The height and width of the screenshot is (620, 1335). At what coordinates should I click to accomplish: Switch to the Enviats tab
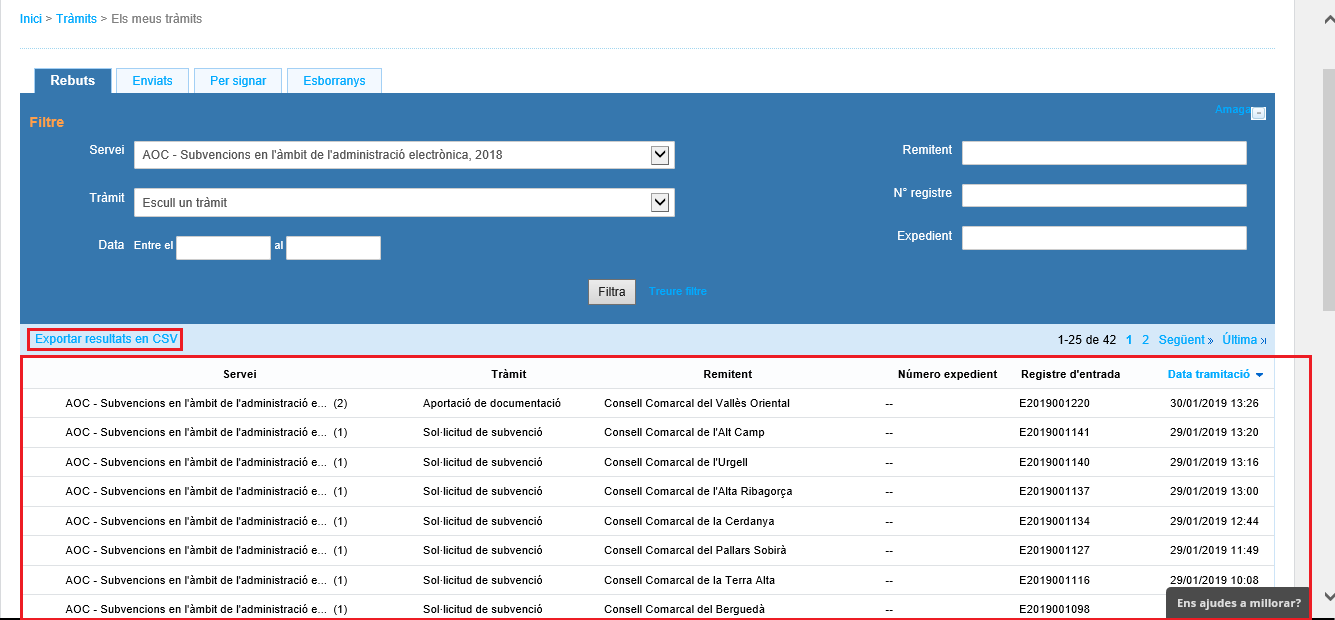pos(152,81)
